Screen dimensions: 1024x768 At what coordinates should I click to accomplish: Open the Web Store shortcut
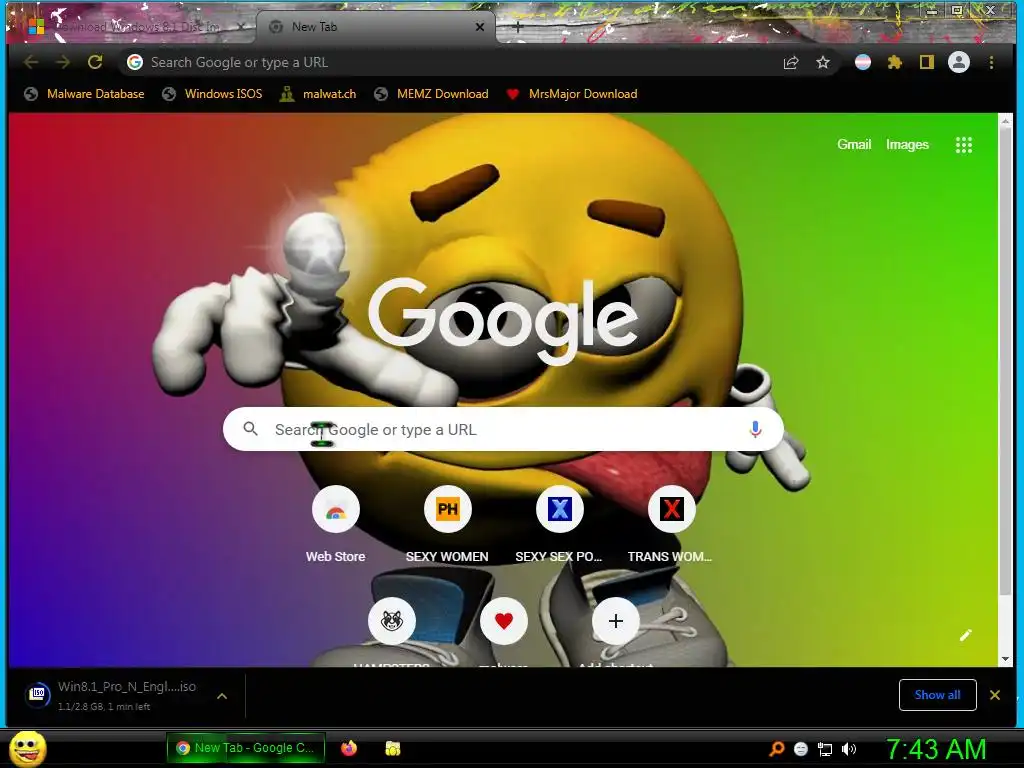[x=336, y=509]
